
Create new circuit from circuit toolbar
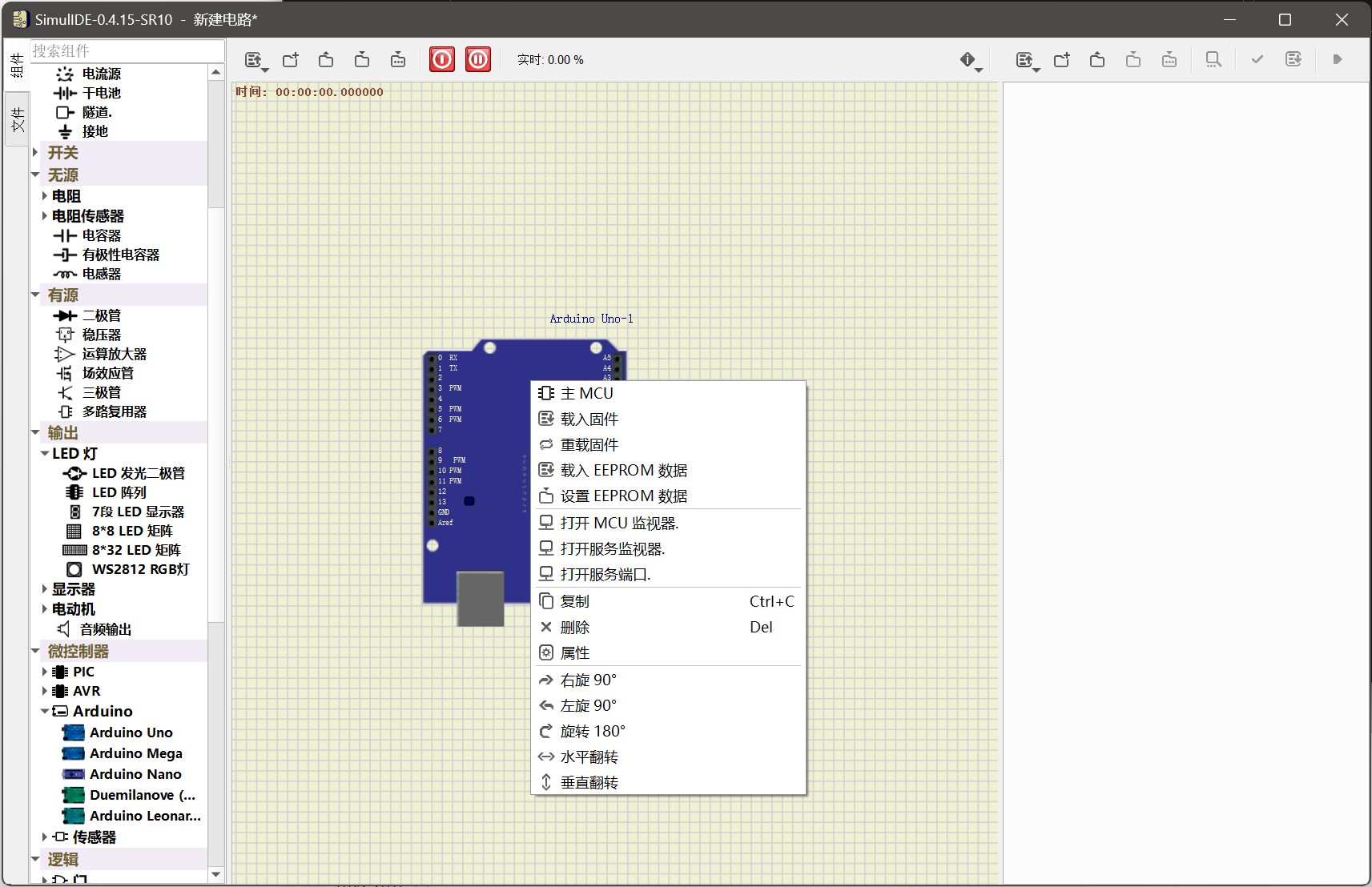pyautogui.click(x=291, y=60)
